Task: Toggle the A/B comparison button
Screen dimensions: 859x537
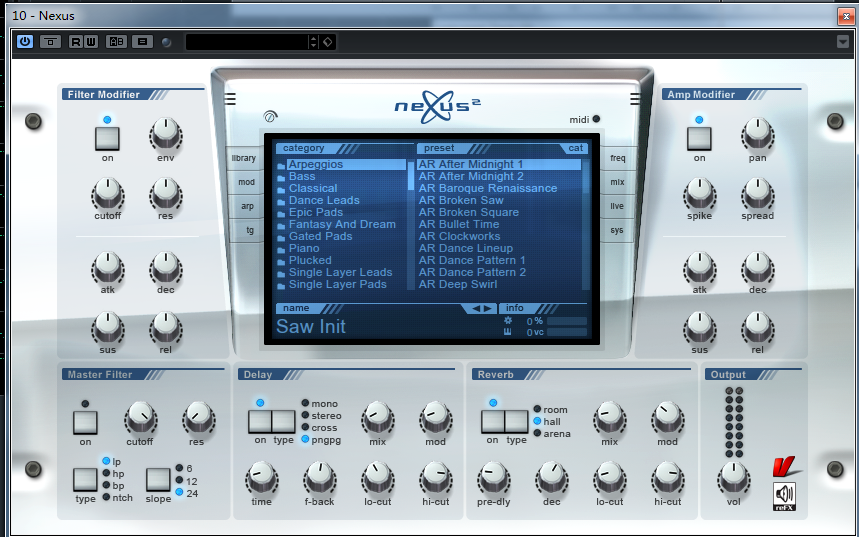Action: (x=116, y=42)
